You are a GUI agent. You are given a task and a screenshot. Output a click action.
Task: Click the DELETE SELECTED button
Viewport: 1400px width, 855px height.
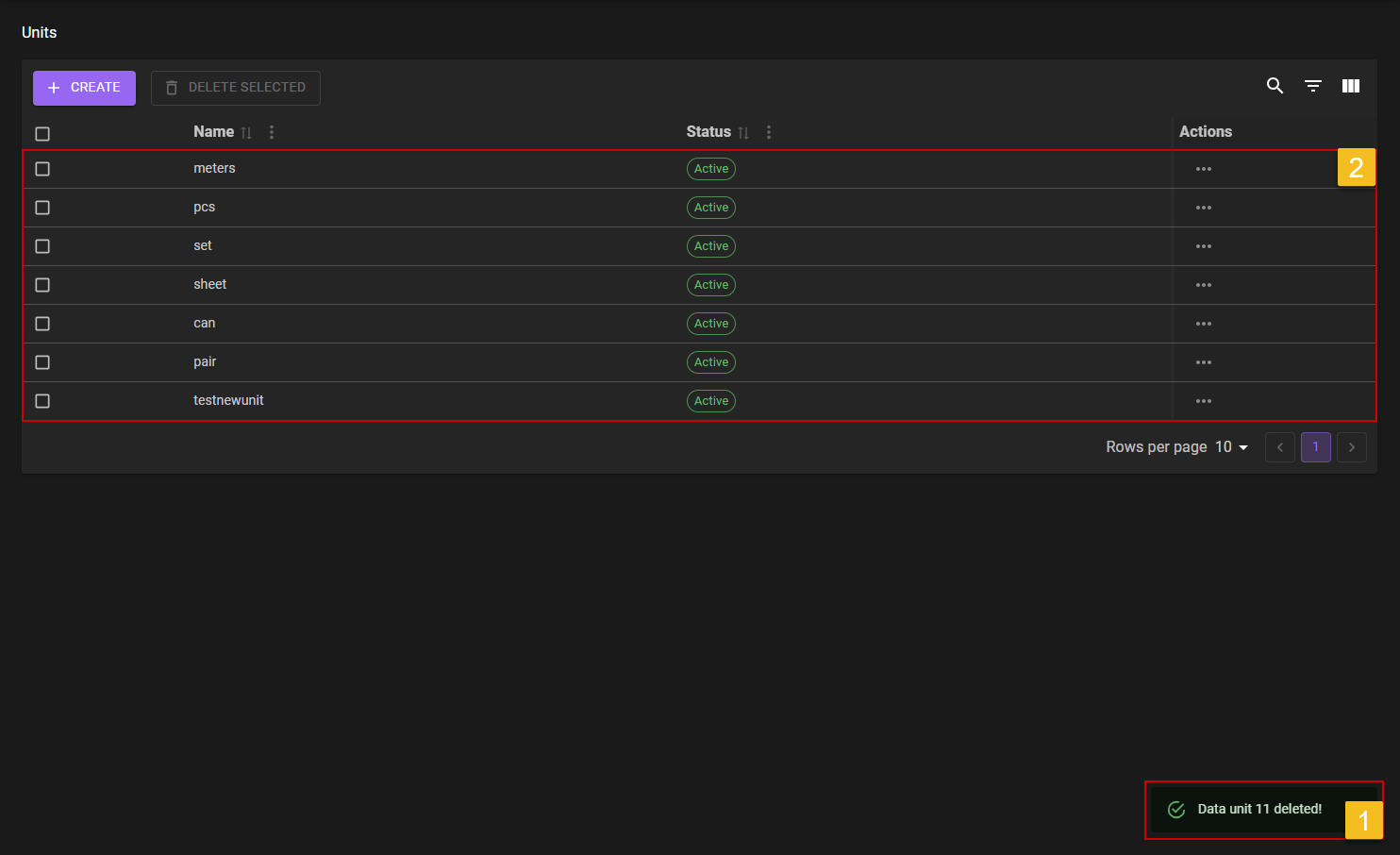point(236,88)
